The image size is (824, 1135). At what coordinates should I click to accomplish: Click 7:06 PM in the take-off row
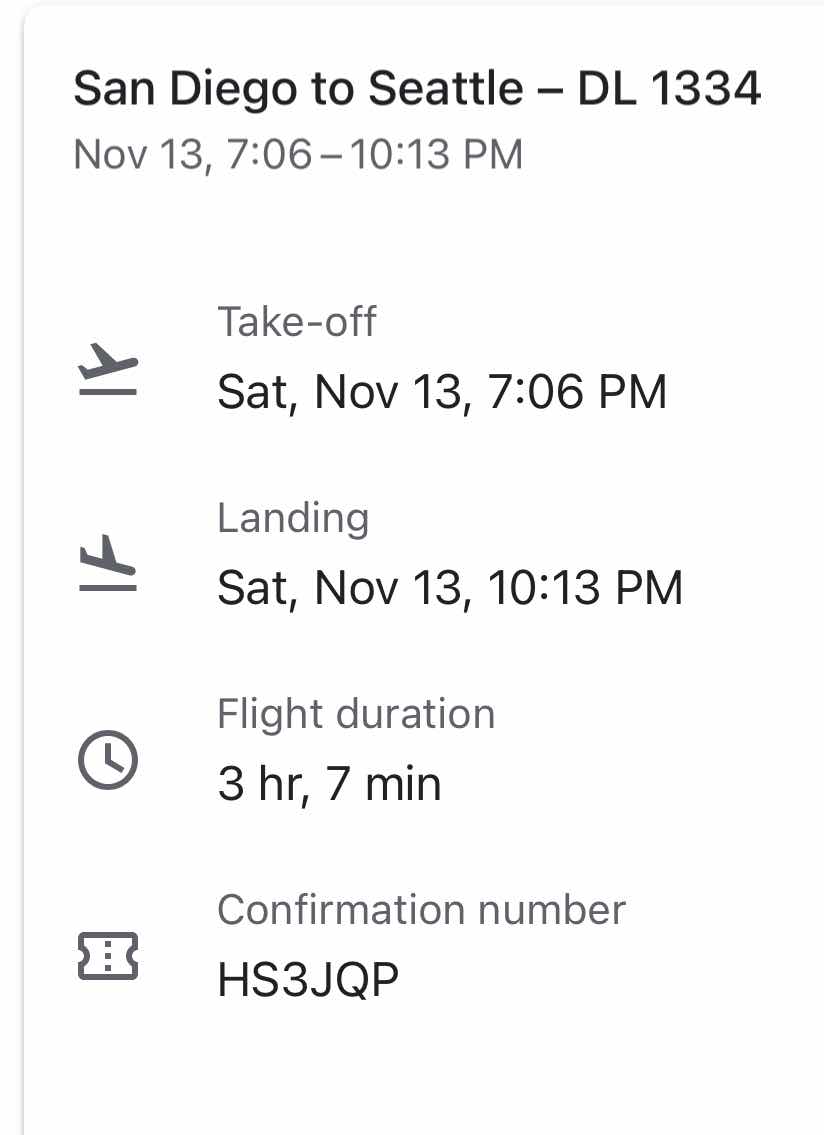pos(576,392)
